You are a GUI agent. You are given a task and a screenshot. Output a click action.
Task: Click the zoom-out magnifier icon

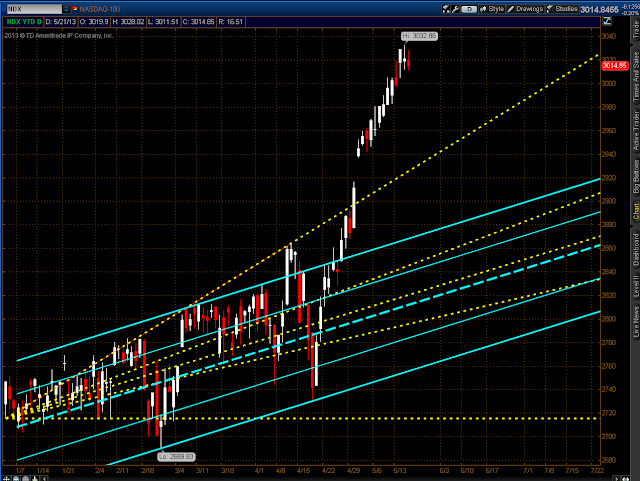point(26,479)
